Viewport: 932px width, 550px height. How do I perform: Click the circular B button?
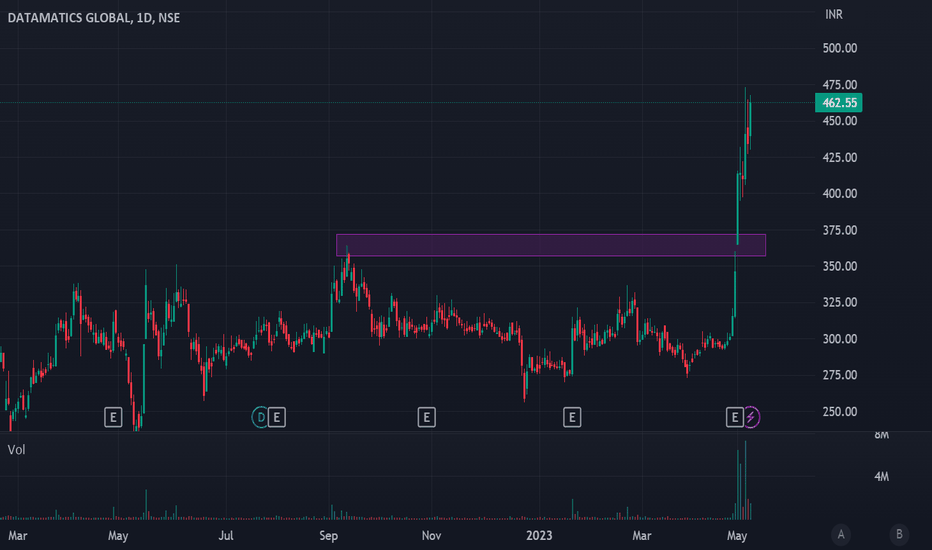tap(899, 535)
